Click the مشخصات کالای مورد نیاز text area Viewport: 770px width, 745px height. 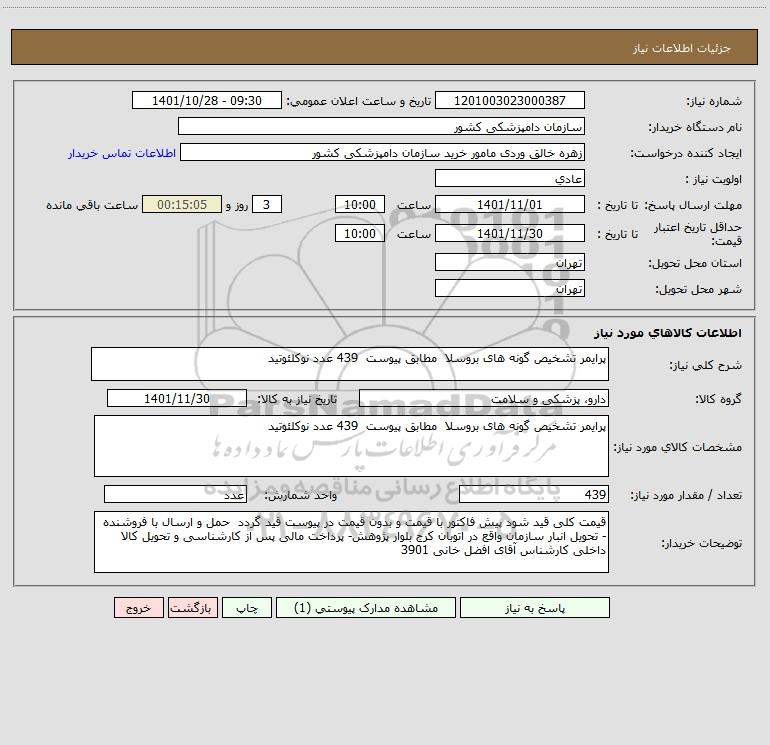351,446
